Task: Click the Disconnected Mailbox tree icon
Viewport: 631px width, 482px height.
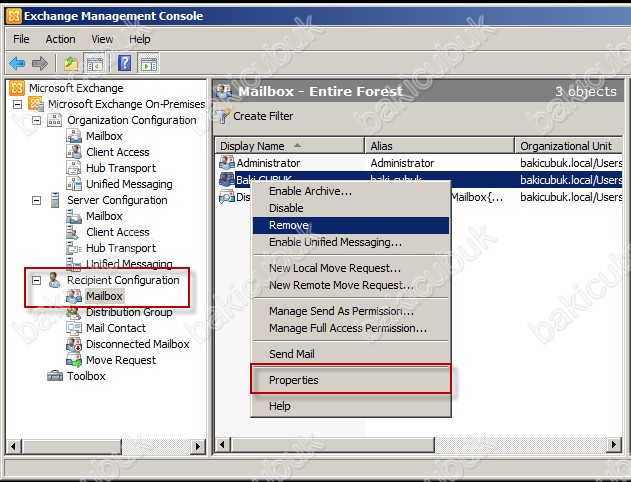Action: click(74, 344)
